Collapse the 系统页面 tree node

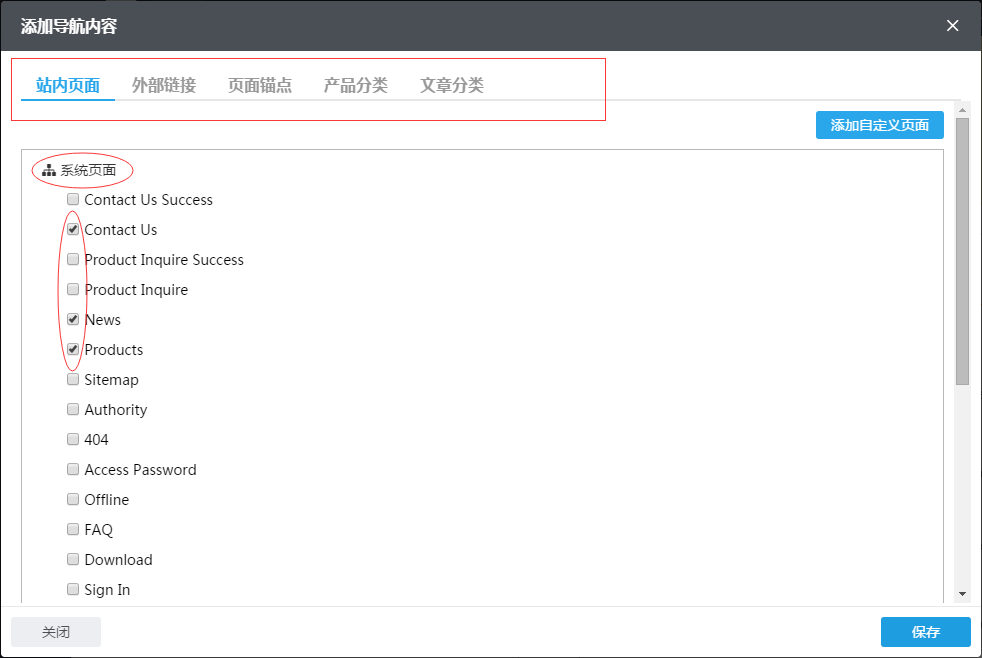pyautogui.click(x=88, y=170)
